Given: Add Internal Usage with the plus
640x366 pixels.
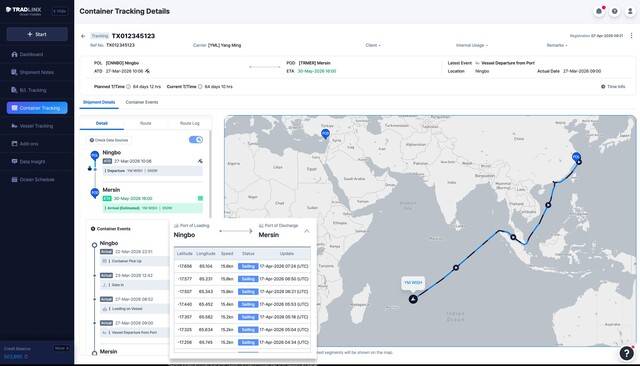Looking at the screenshot, I should [x=487, y=45].
